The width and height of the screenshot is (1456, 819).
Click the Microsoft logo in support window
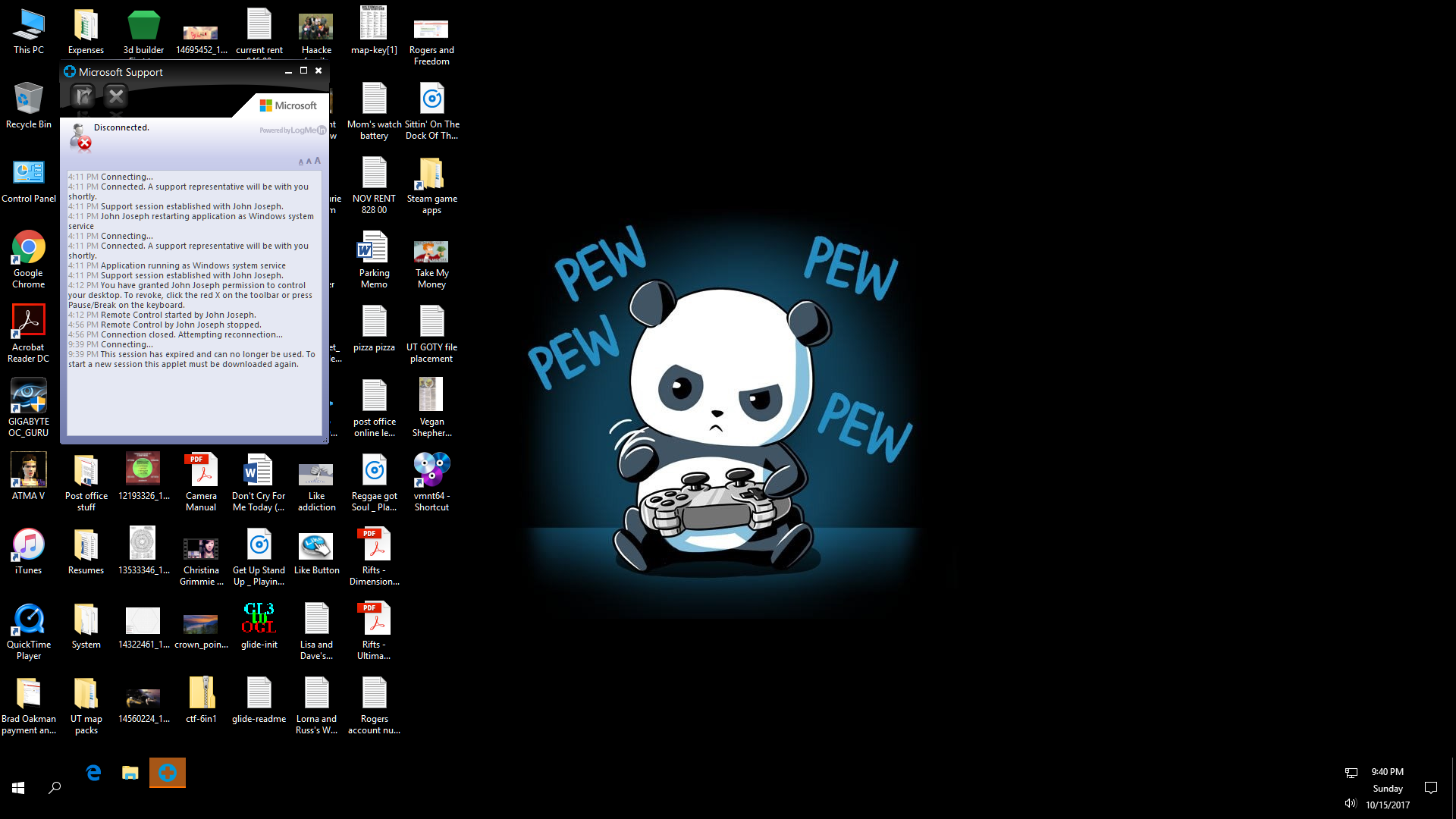coord(288,105)
